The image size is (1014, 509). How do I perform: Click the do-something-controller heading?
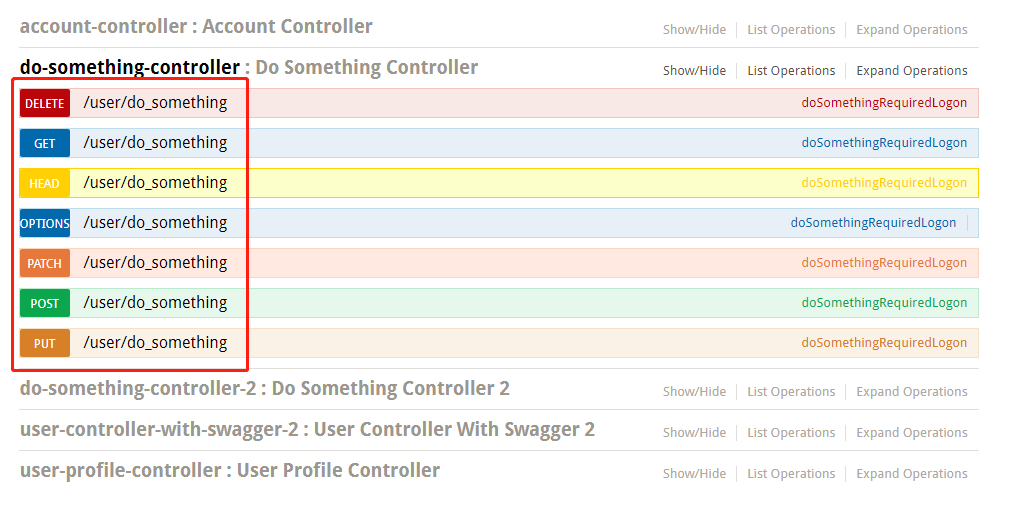[130, 67]
